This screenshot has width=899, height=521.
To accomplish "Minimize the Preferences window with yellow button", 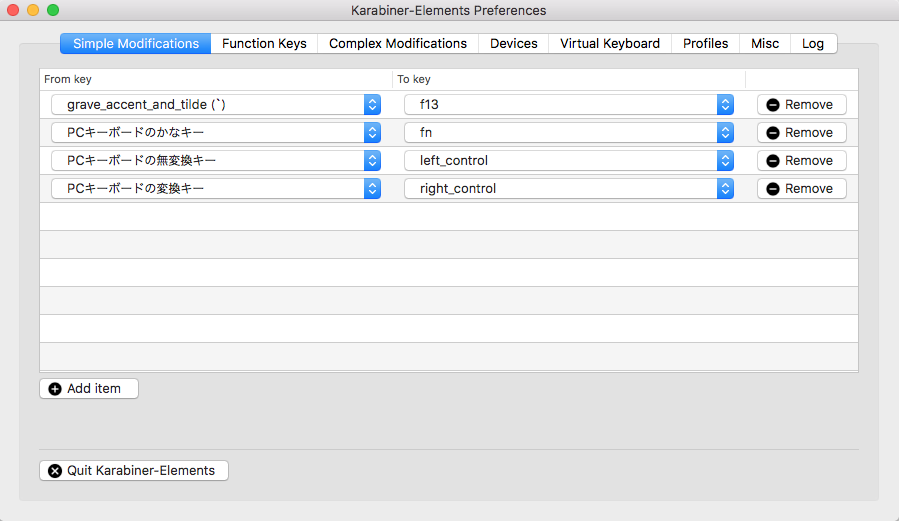I will coord(33,10).
